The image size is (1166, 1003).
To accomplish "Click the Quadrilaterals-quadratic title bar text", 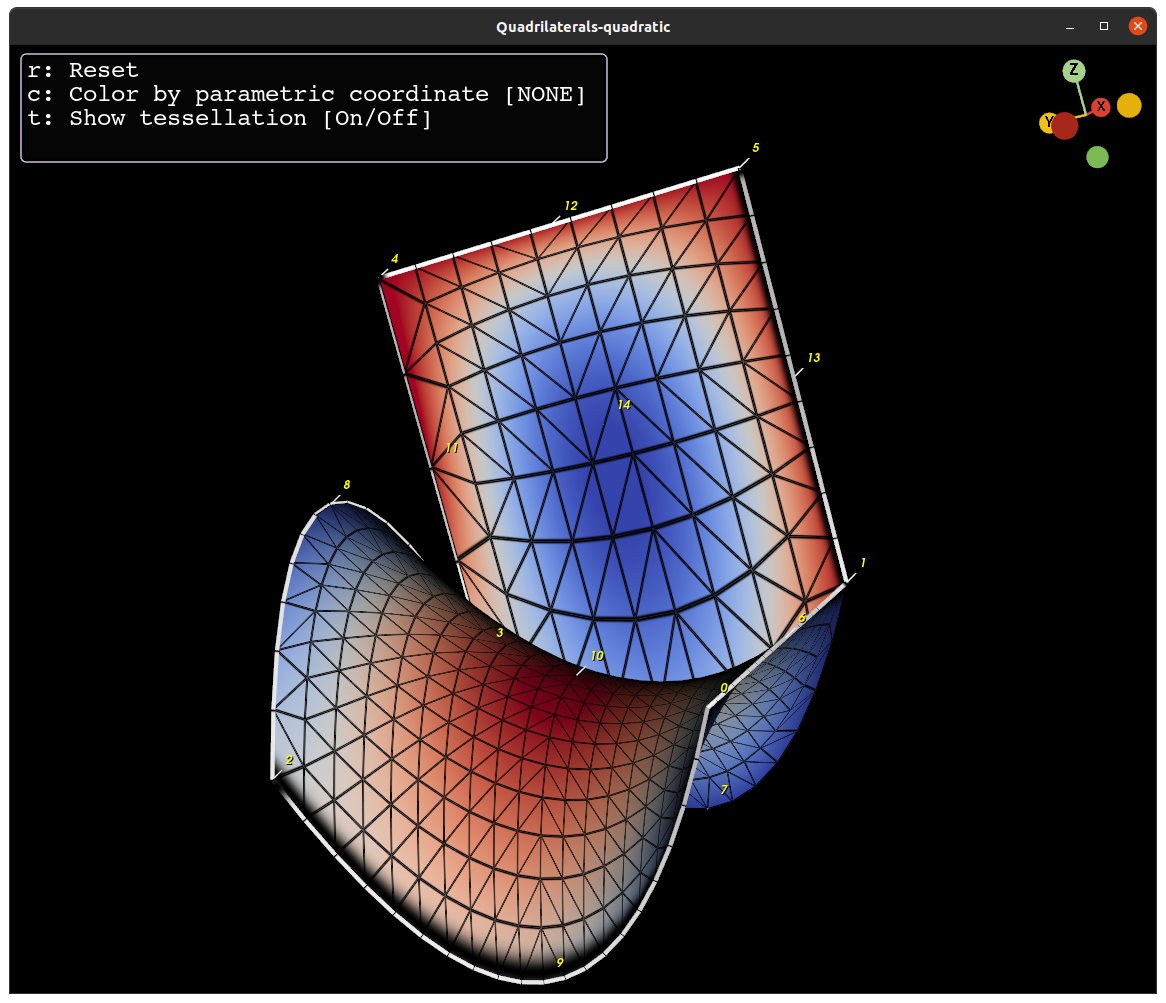I will point(583,26).
